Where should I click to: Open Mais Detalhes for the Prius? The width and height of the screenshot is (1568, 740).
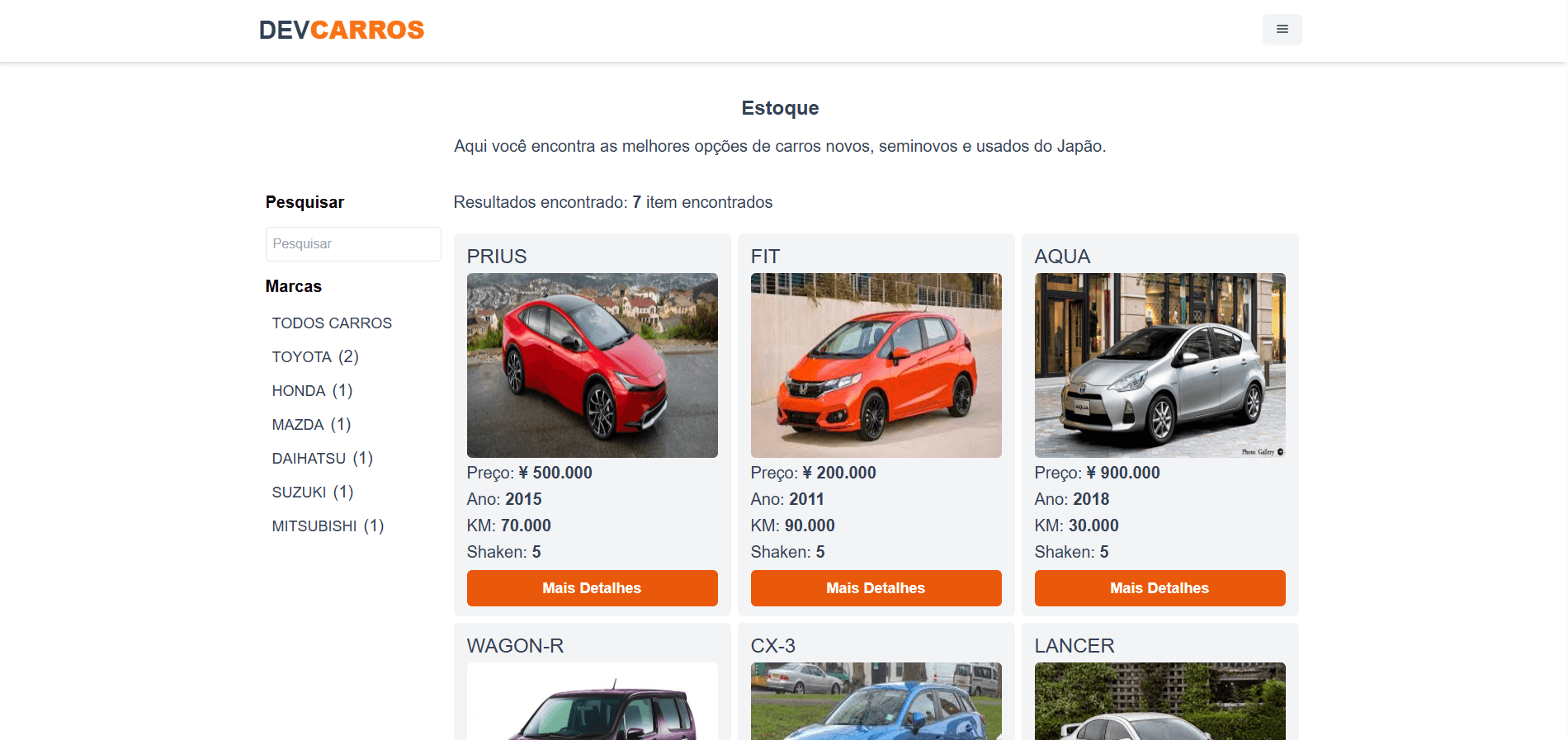point(592,588)
